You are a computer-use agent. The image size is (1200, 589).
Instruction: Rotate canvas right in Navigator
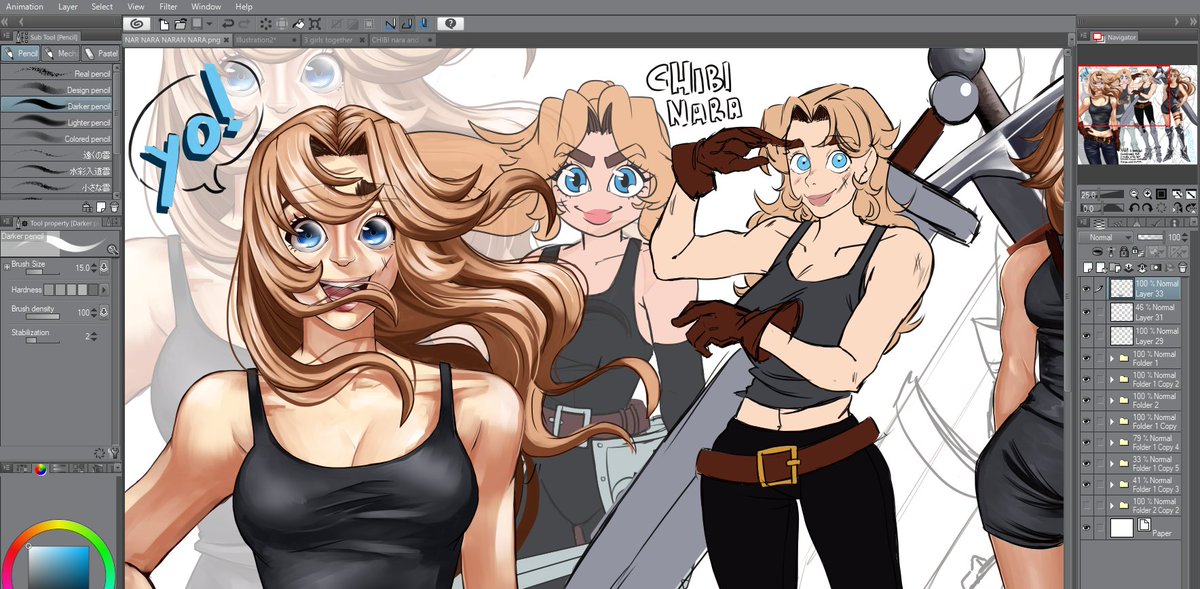1148,208
